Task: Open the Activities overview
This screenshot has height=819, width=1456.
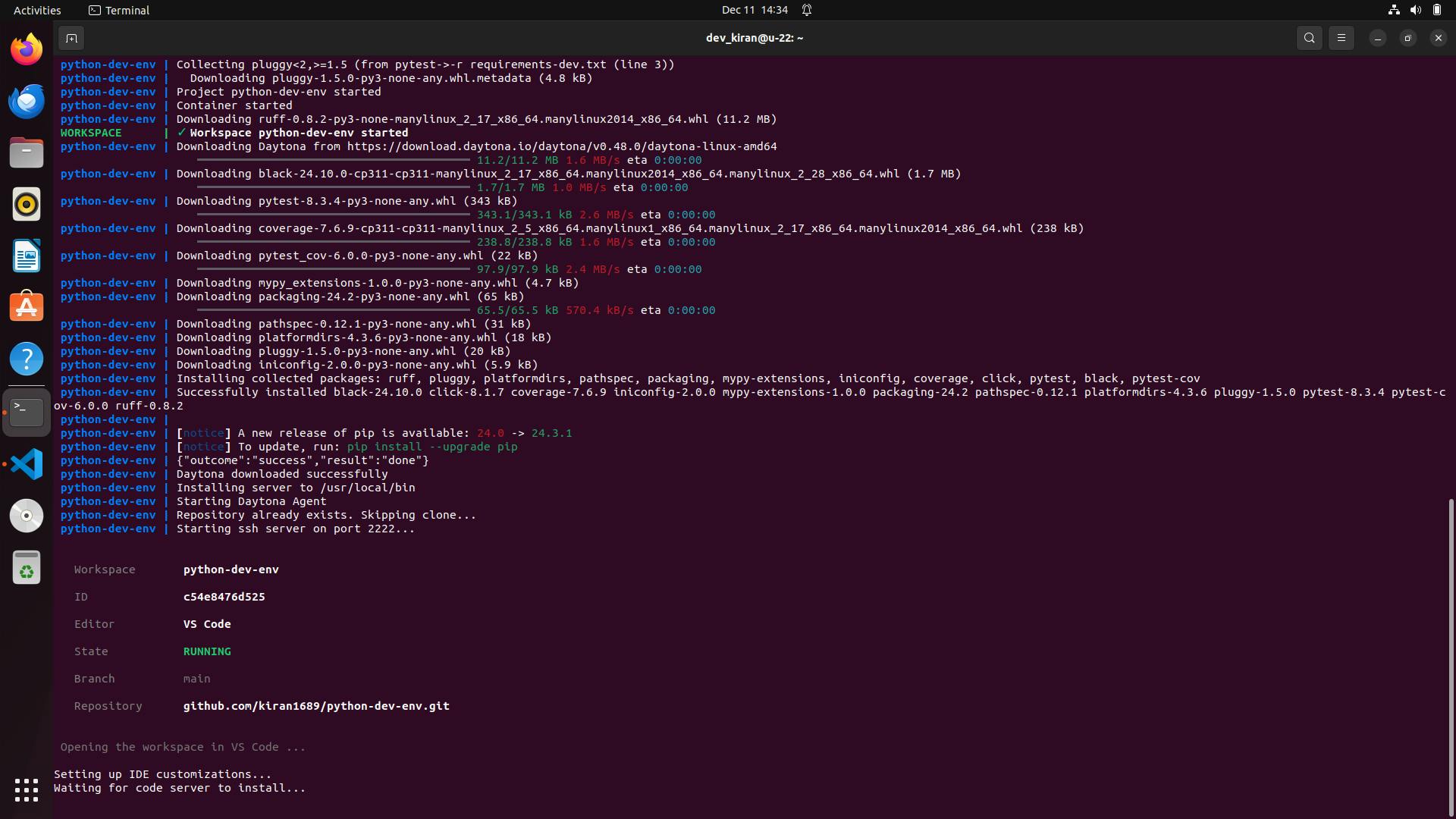Action: 37,10
